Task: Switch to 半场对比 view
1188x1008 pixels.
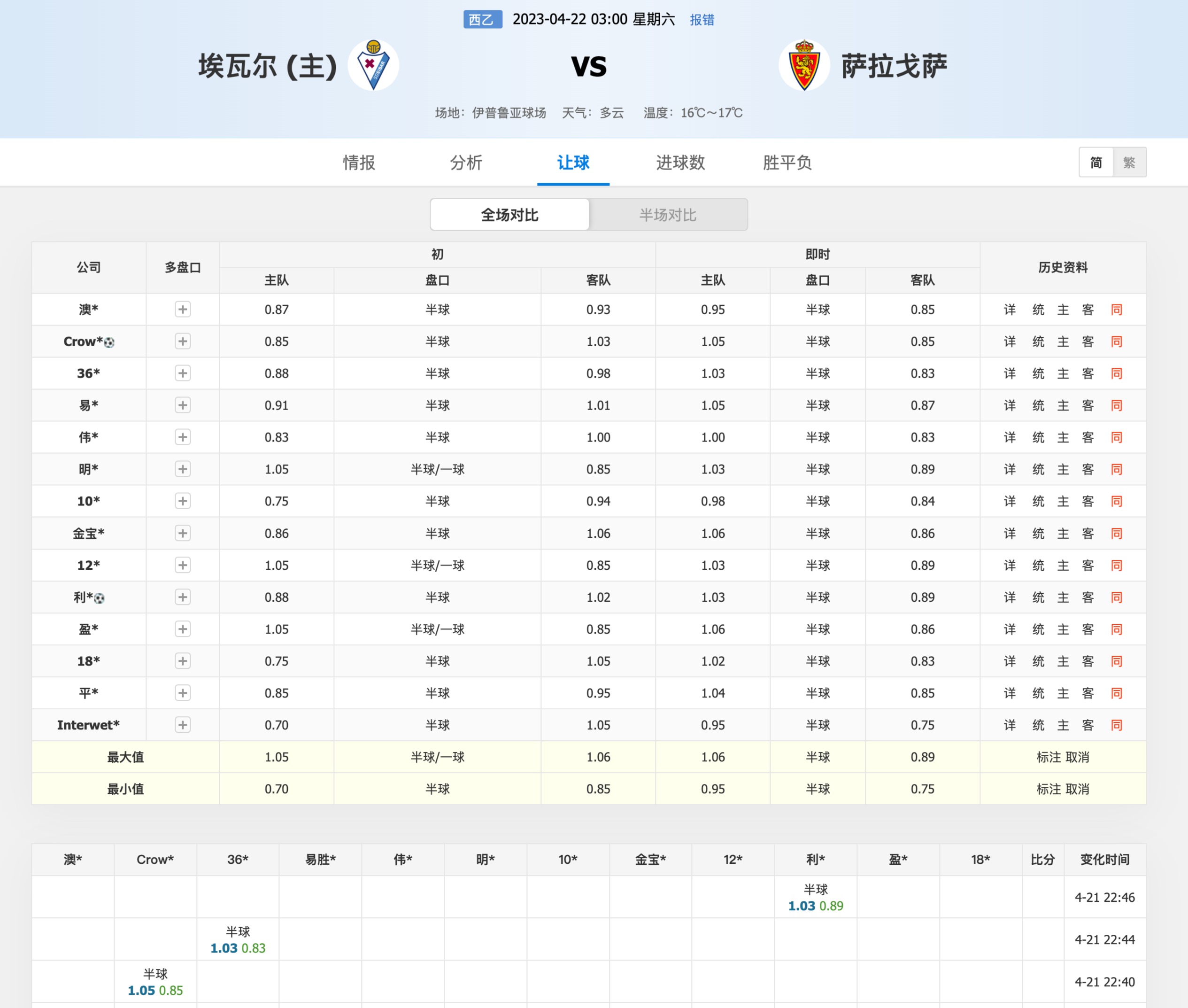Action: (668, 215)
